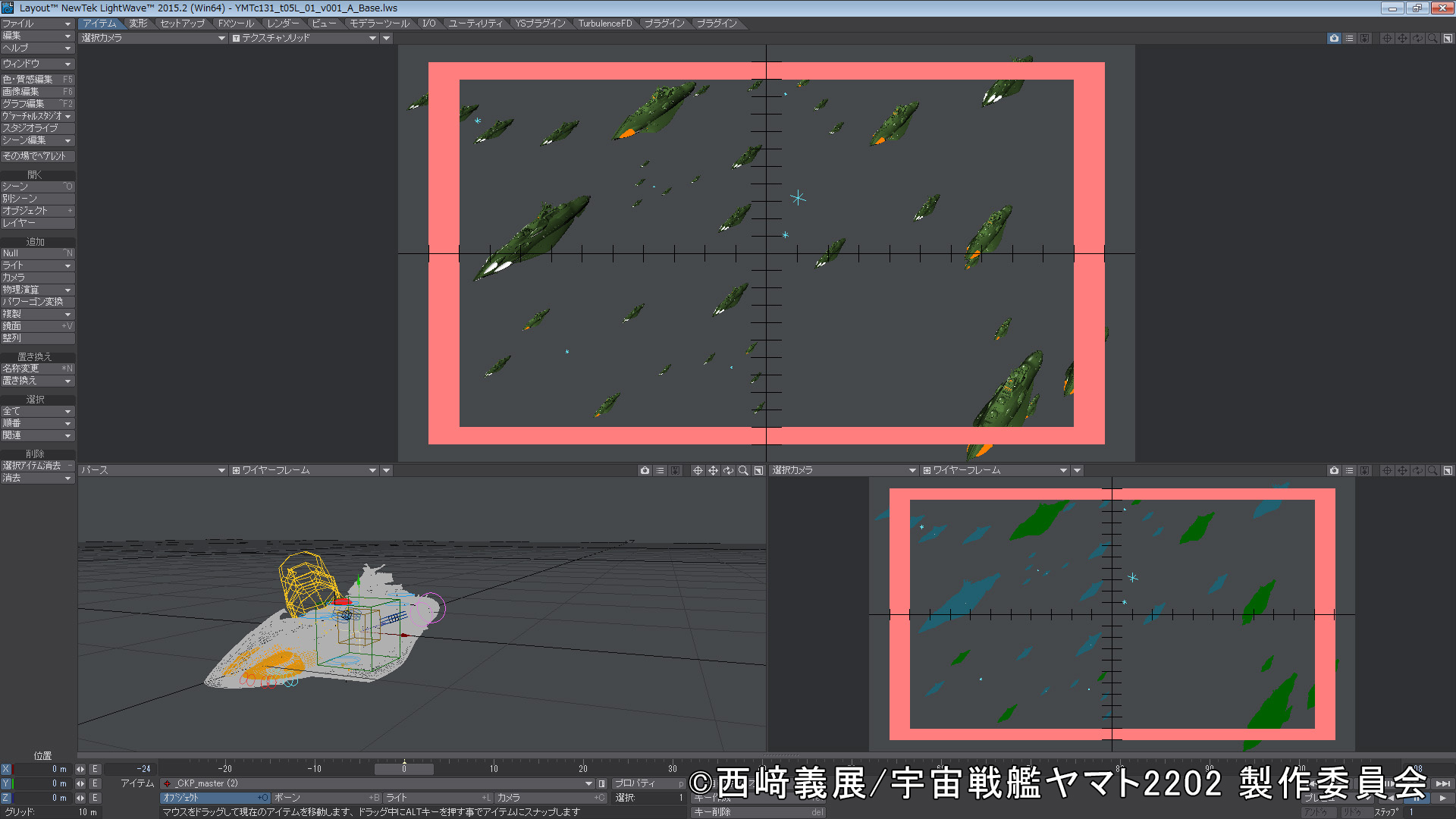
Task: Open the アイテム tab
Action: 100,24
